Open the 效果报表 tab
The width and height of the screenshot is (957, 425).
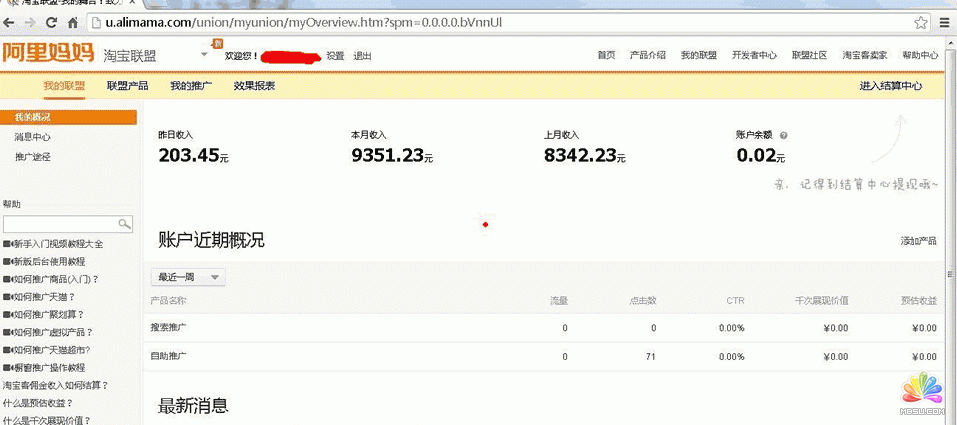(254, 86)
